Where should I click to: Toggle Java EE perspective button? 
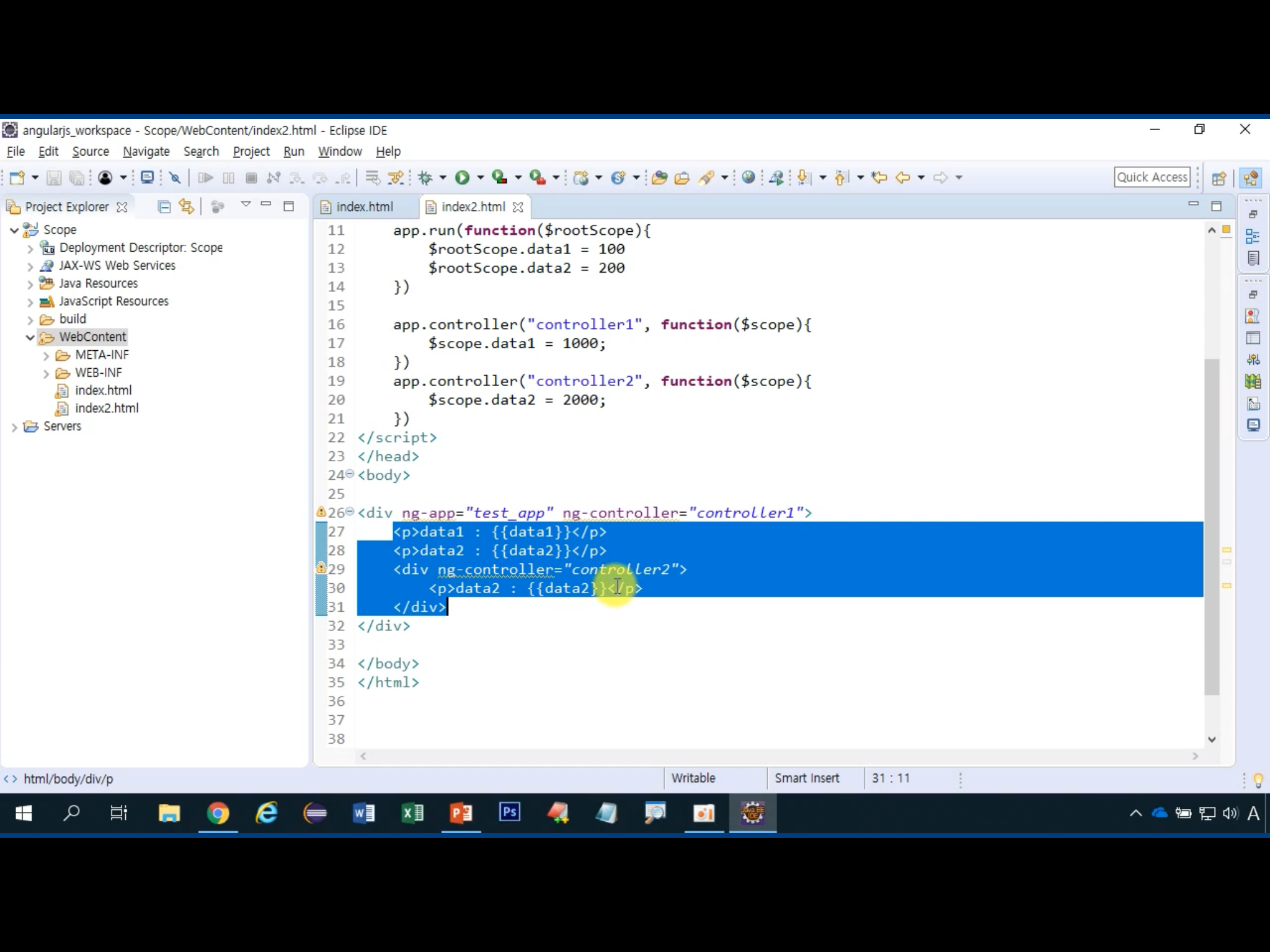click(x=1251, y=178)
